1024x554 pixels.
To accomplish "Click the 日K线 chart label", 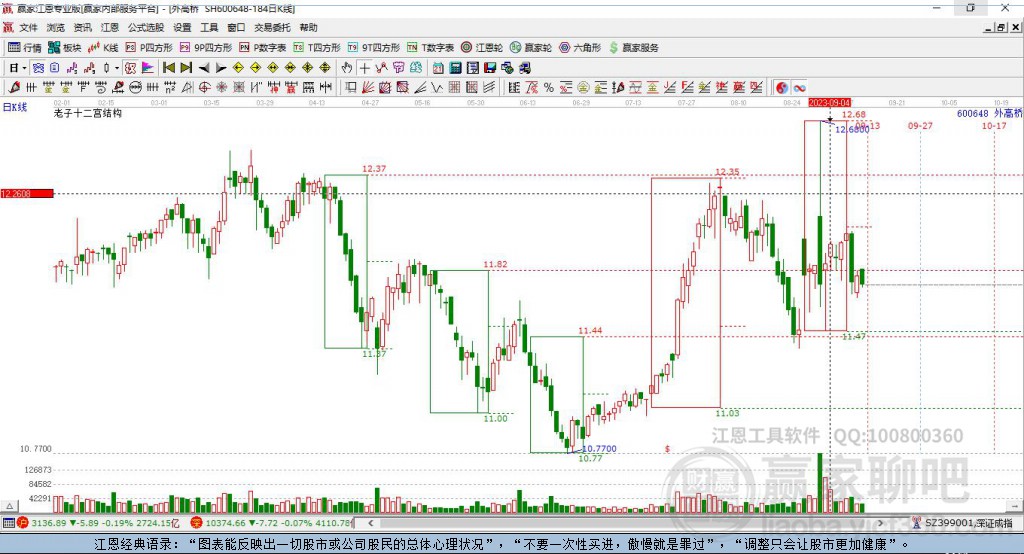I will 15,107.
